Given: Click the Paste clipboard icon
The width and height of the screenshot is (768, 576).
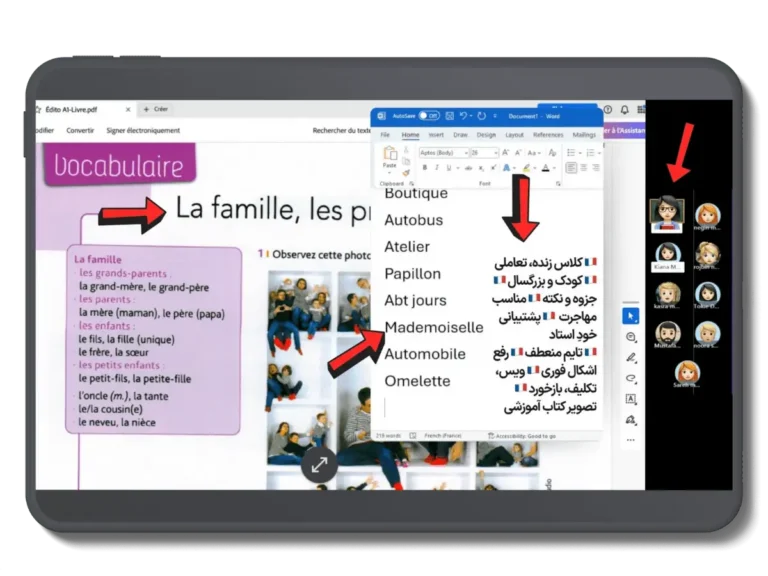Looking at the screenshot, I should point(390,154).
